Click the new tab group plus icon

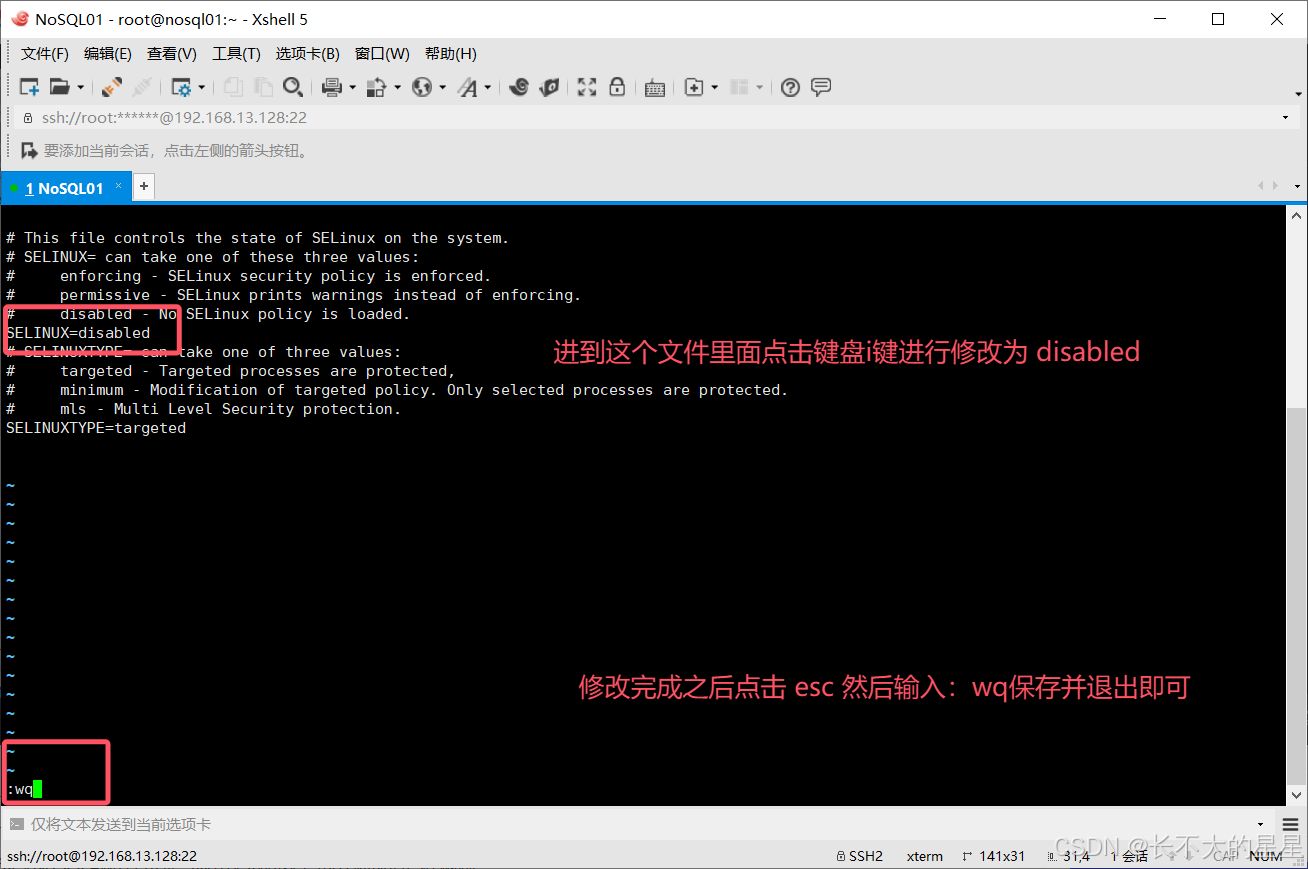[693, 87]
